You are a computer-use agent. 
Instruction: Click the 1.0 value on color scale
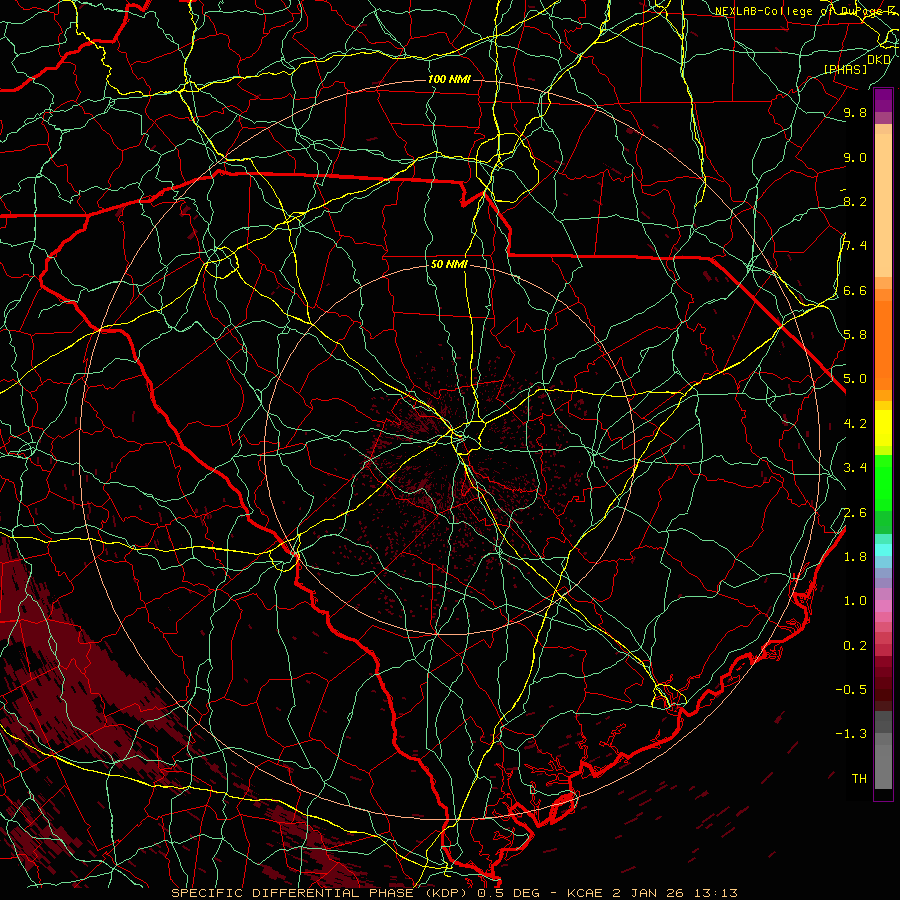[855, 600]
